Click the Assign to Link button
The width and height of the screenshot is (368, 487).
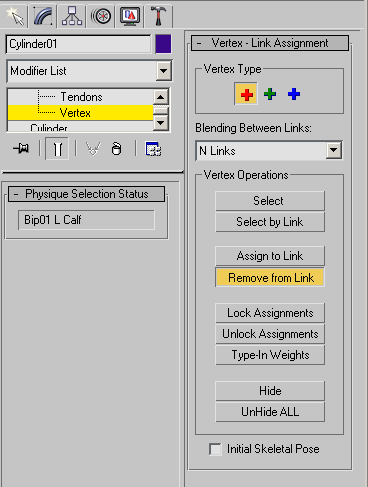pos(270,256)
